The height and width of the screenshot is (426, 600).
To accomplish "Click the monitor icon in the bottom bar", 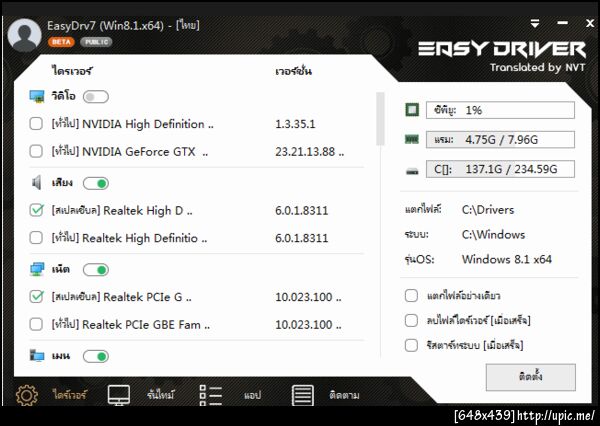I will [x=119, y=395].
